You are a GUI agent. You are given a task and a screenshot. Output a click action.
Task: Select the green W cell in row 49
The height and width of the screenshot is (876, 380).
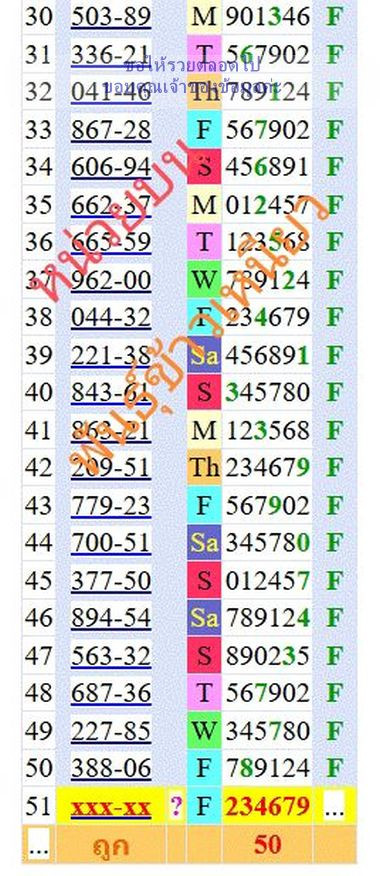tap(204, 731)
